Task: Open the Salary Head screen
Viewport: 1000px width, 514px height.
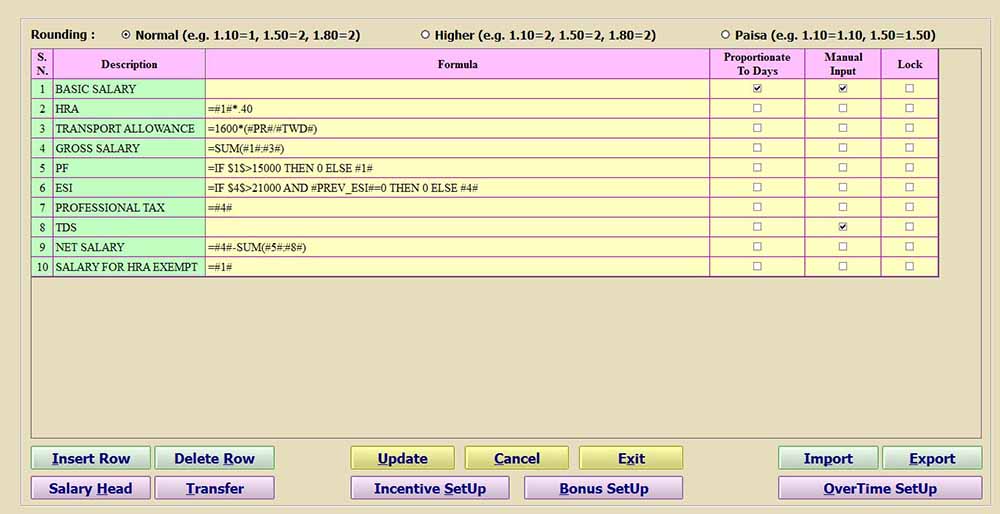Action: point(91,489)
